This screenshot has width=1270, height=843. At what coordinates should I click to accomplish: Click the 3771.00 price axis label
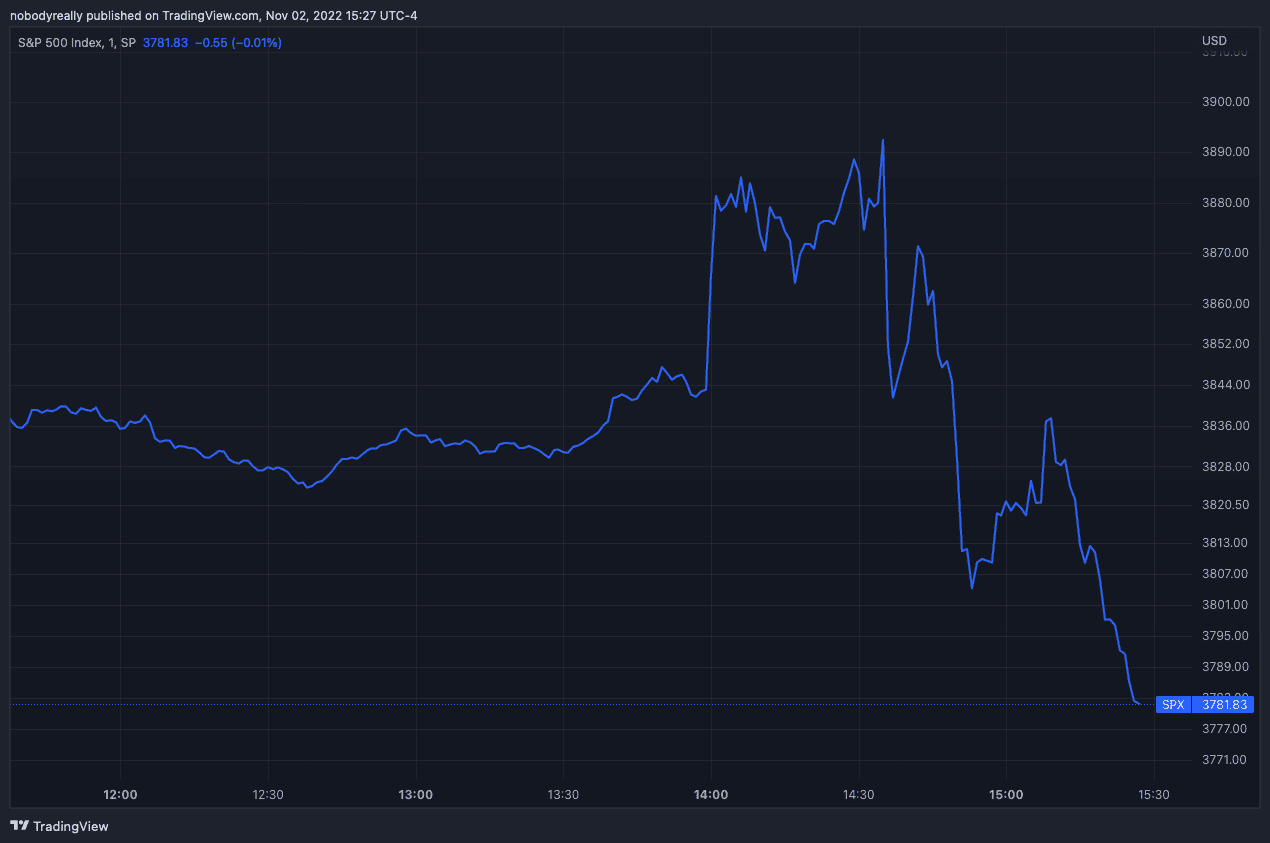(x=1225, y=760)
